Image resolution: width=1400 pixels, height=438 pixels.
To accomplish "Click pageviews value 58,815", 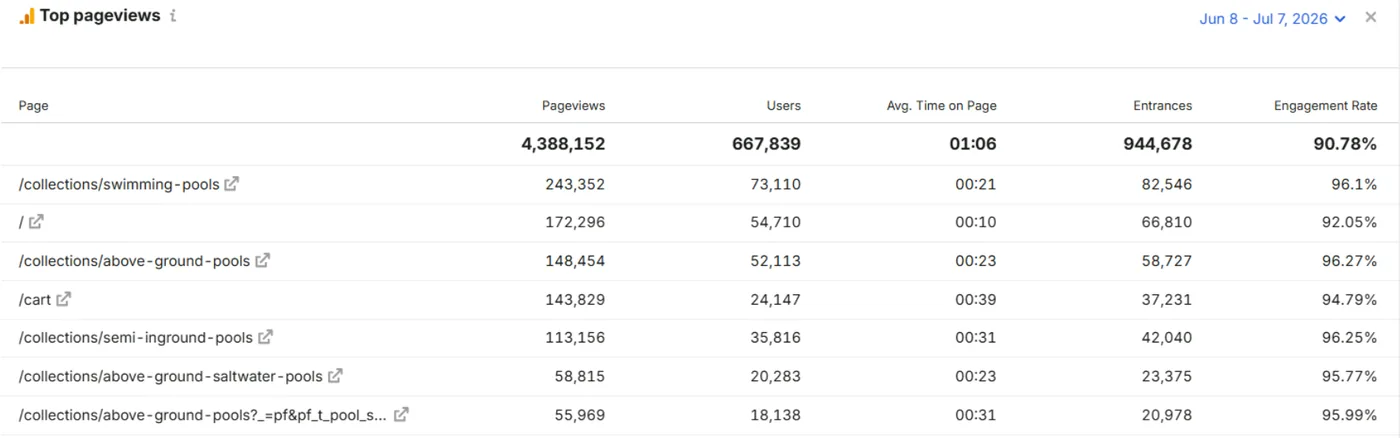I will pyautogui.click(x=580, y=376).
